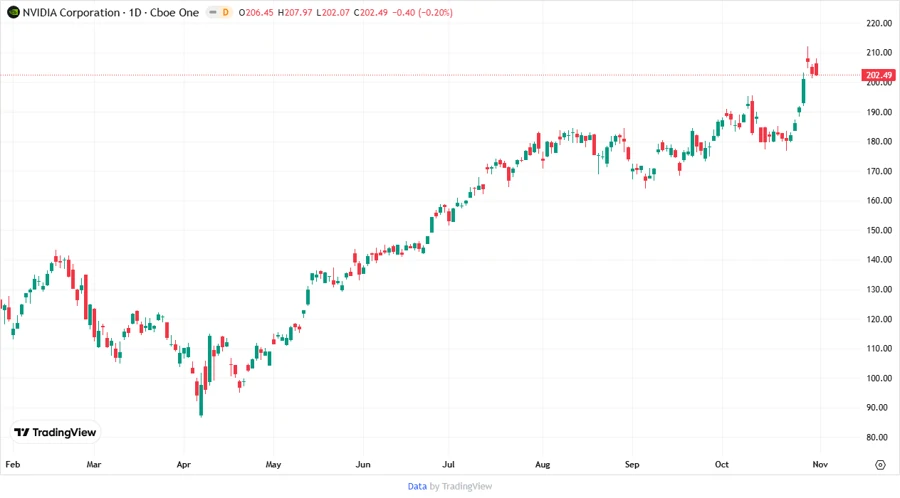900x498 pixels.
Task: Click the 160.00 price axis label
Action: coord(879,200)
